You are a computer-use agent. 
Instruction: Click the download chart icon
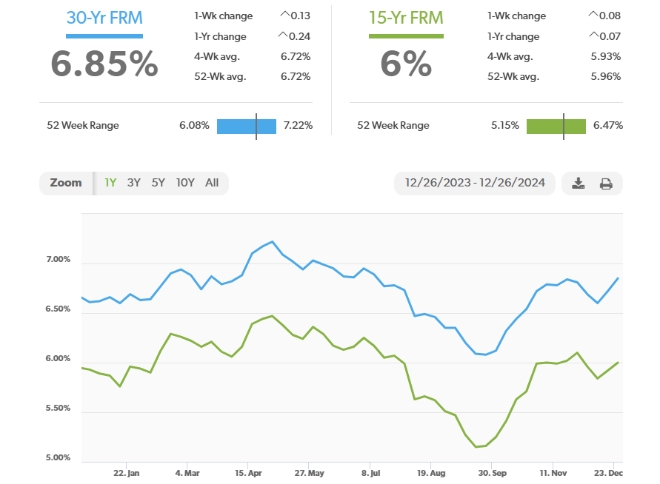coord(578,183)
